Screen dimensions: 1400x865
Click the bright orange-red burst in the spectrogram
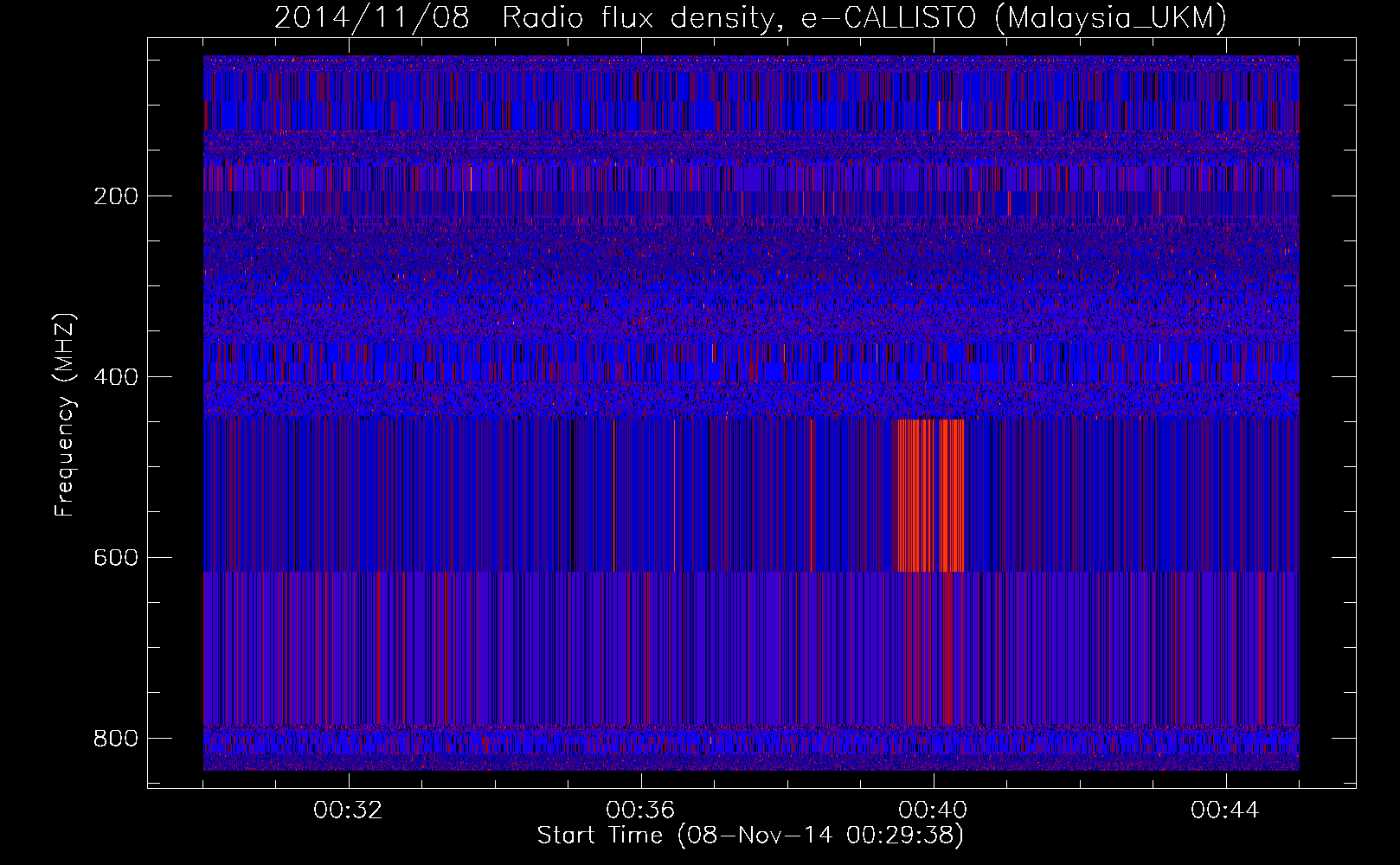tap(931, 496)
